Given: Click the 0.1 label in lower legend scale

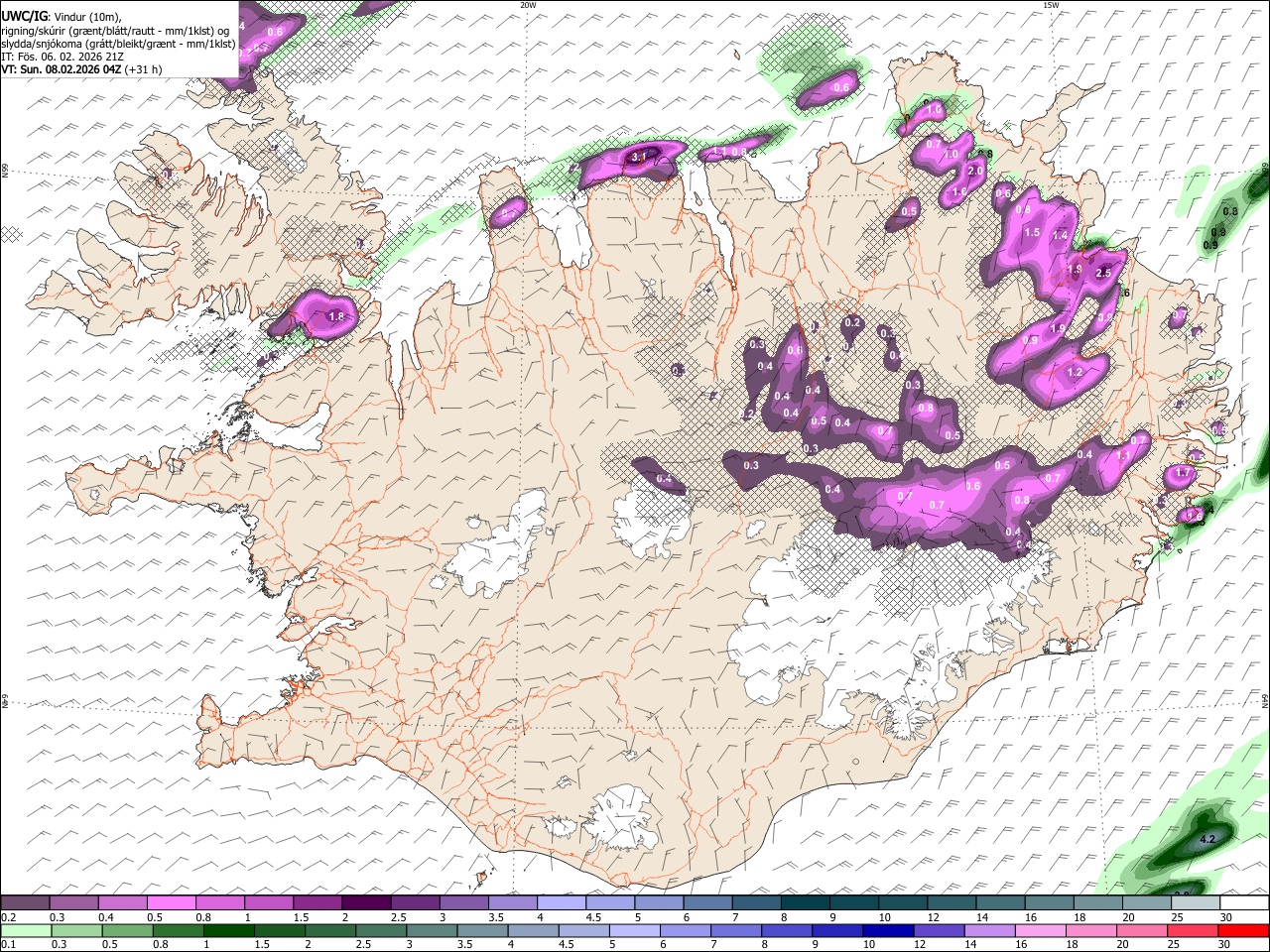Looking at the screenshot, I should (8, 944).
